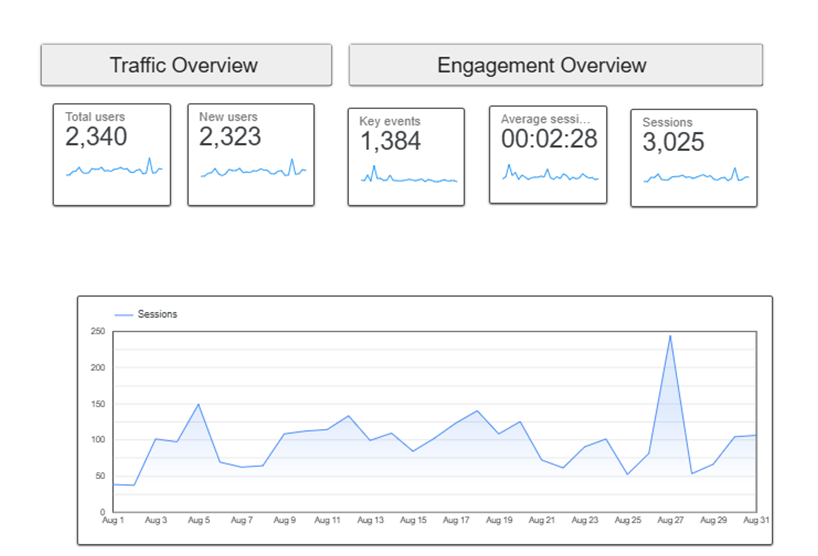Click the Aug 19 axis label
Image resolution: width=818 pixels, height=556 pixels.
click(x=499, y=520)
